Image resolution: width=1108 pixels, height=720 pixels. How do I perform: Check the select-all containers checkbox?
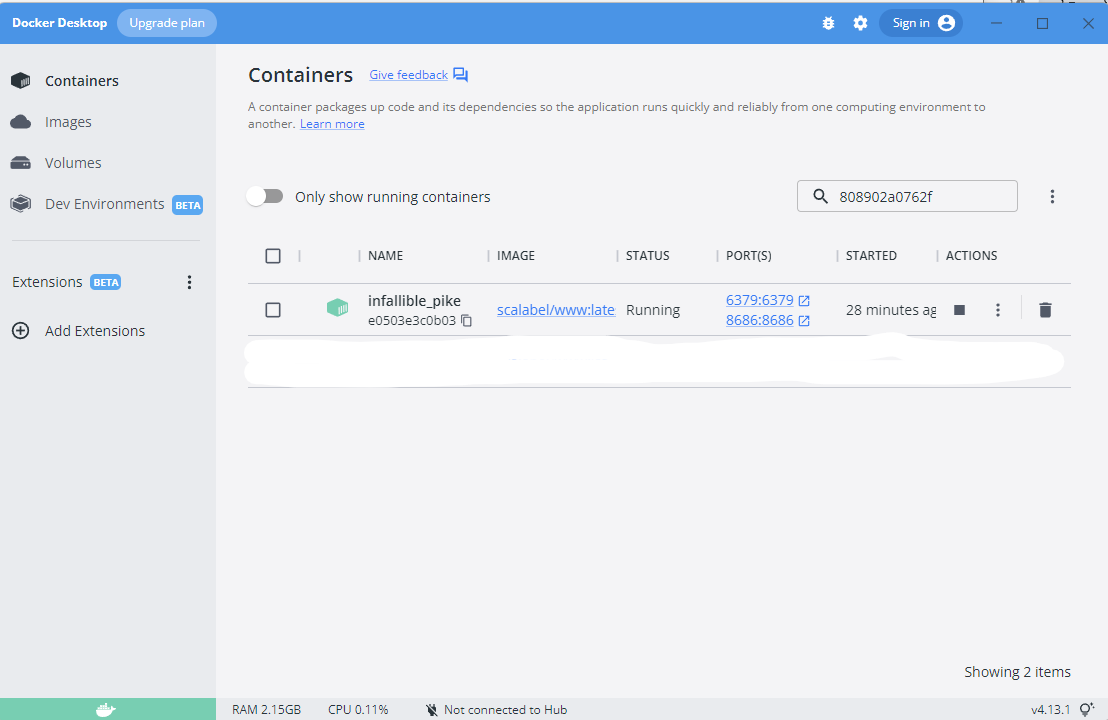click(273, 256)
